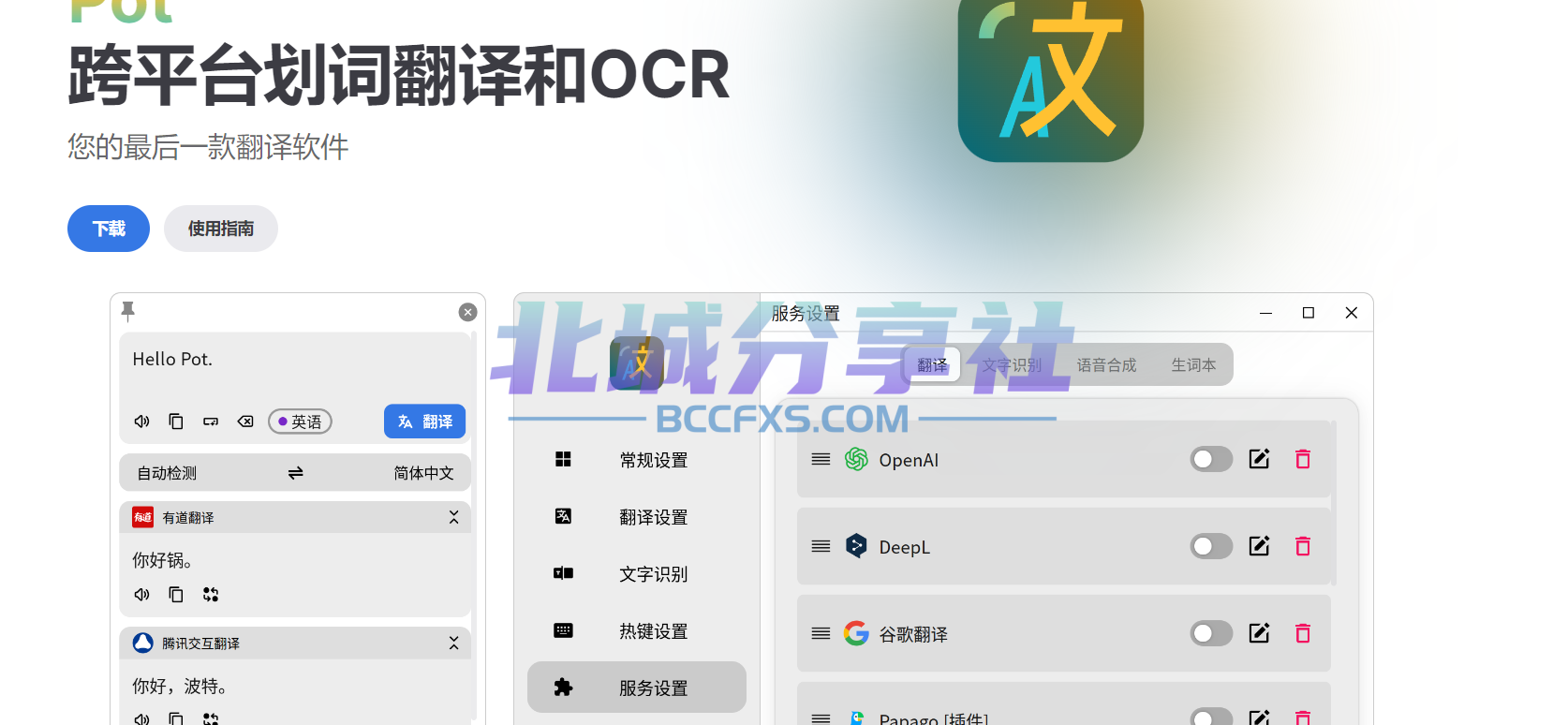Select the translated text 你好锅。

(x=162, y=560)
